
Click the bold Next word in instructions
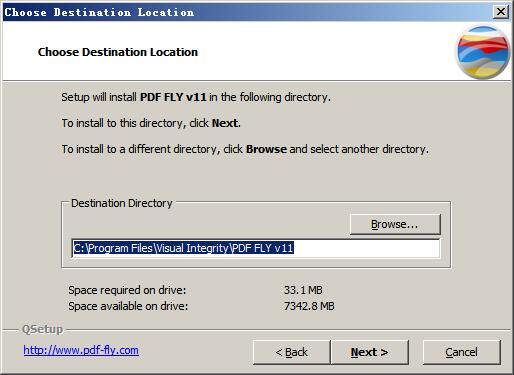[x=225, y=123]
